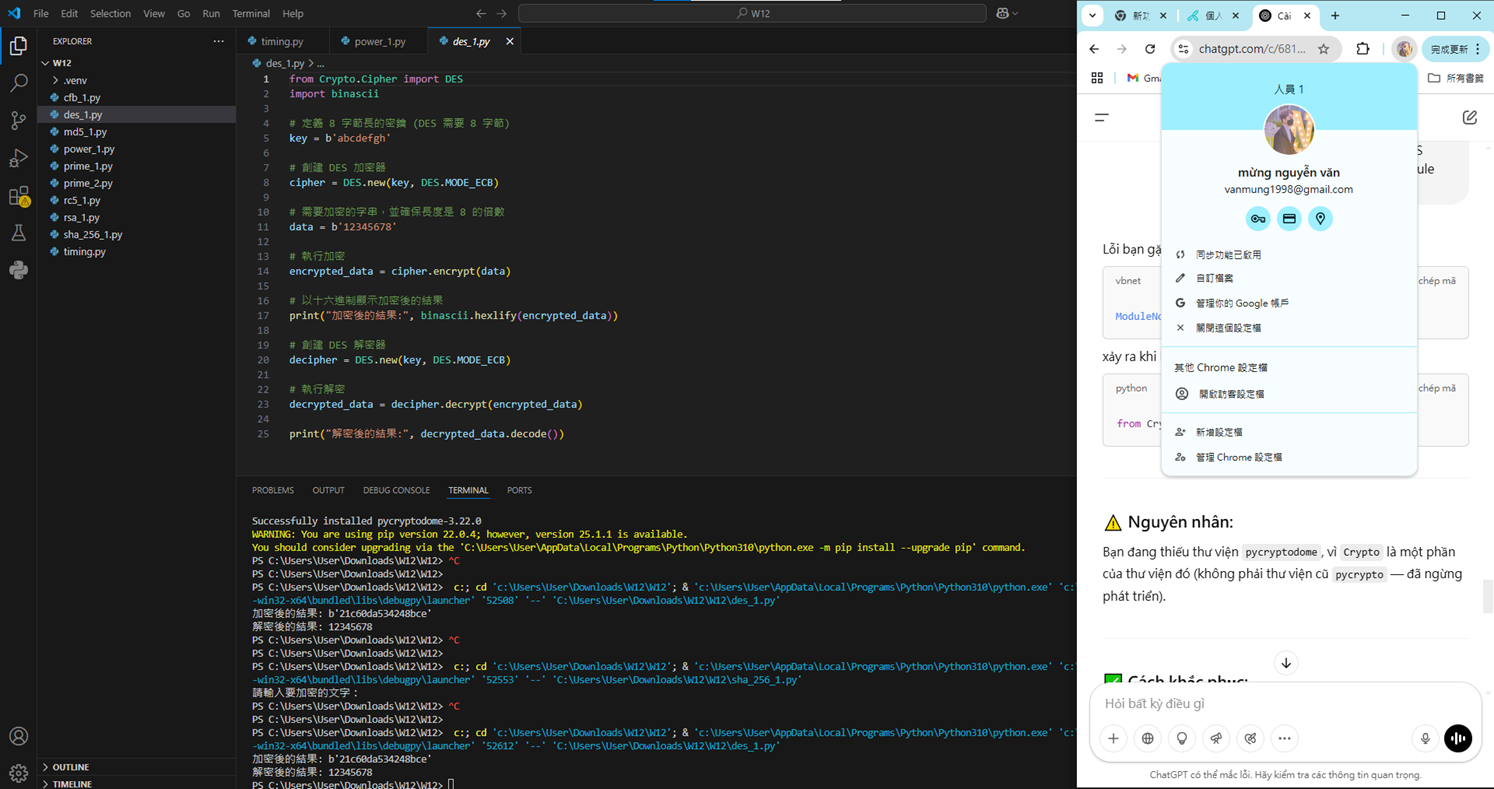
Task: Click the Python icon in activity bar
Action: [x=18, y=270]
